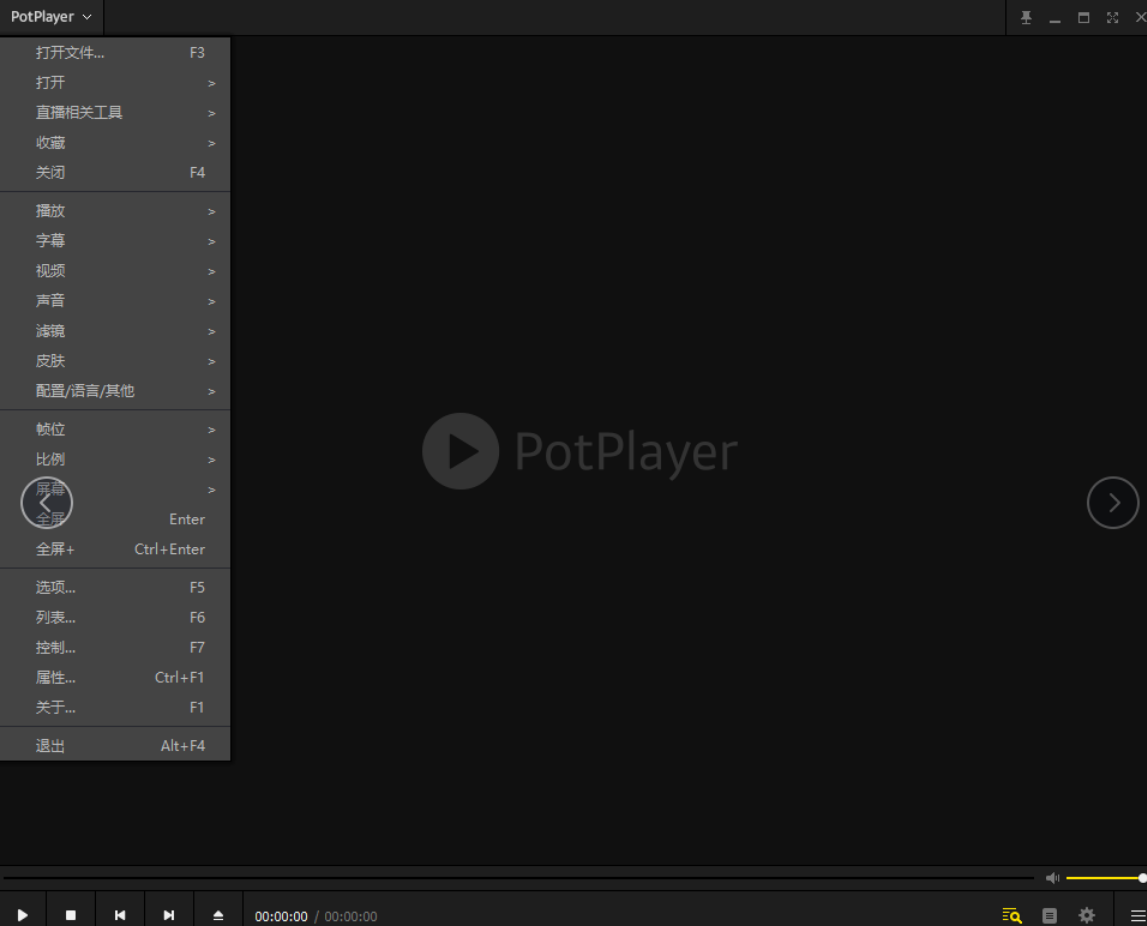Show 属性... file properties
The width and height of the screenshot is (1147, 926).
pyautogui.click(x=115, y=677)
